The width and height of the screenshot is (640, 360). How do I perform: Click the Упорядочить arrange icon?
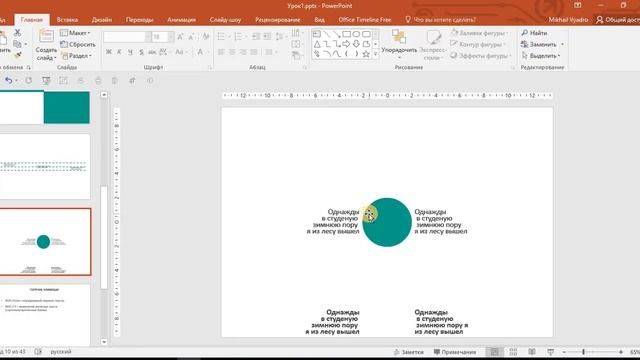[399, 37]
